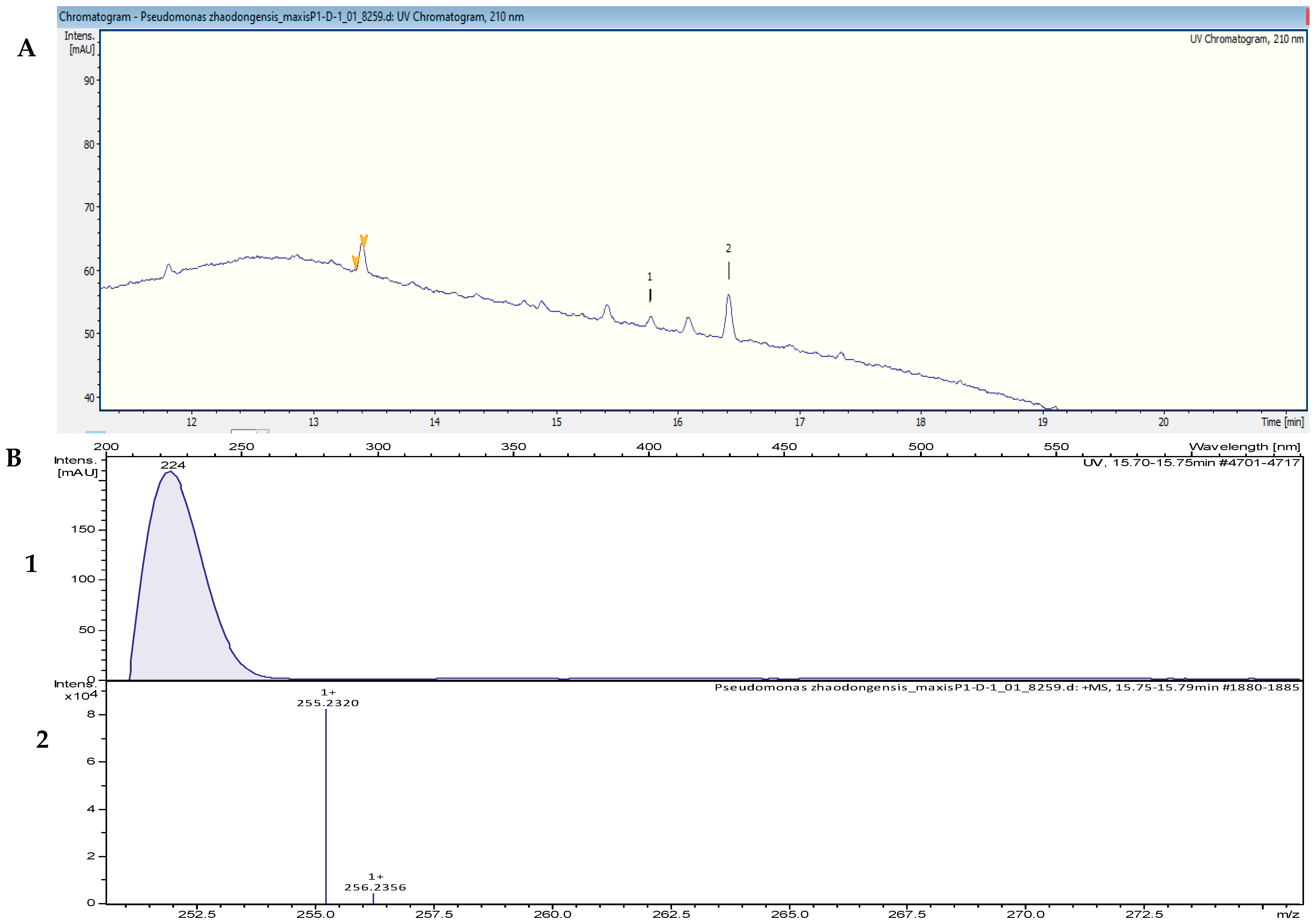Click the 224 peak label on the UV spectrum
The height and width of the screenshot is (924, 1316).
(x=173, y=465)
